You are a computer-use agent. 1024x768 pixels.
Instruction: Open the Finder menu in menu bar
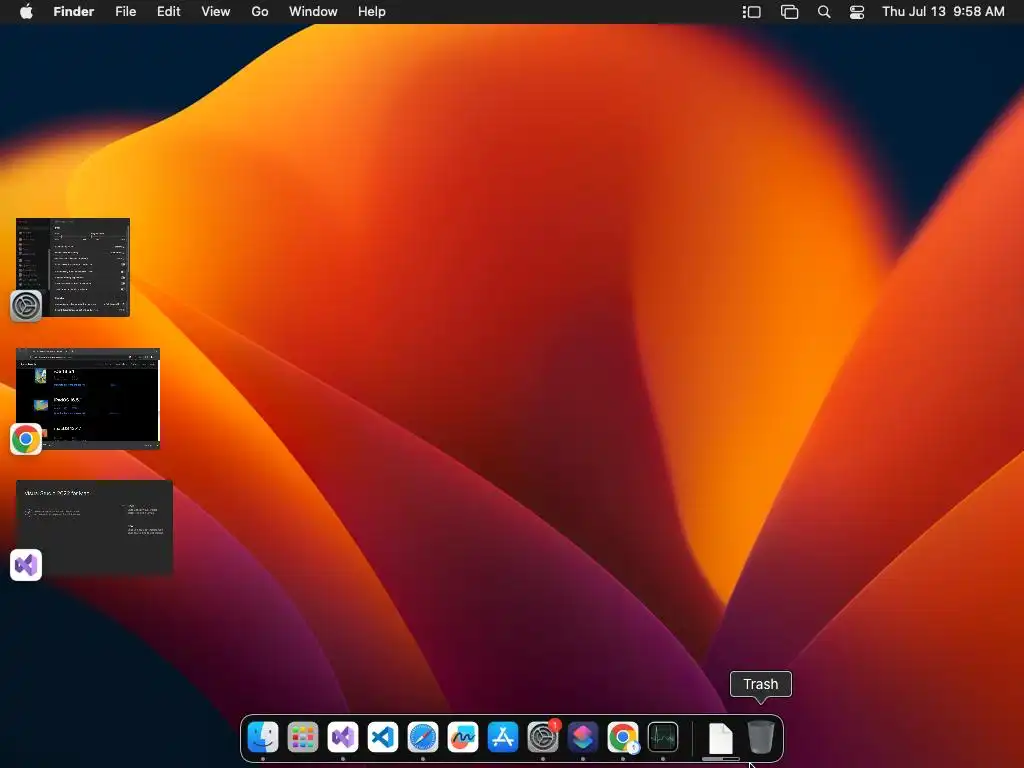(74, 11)
